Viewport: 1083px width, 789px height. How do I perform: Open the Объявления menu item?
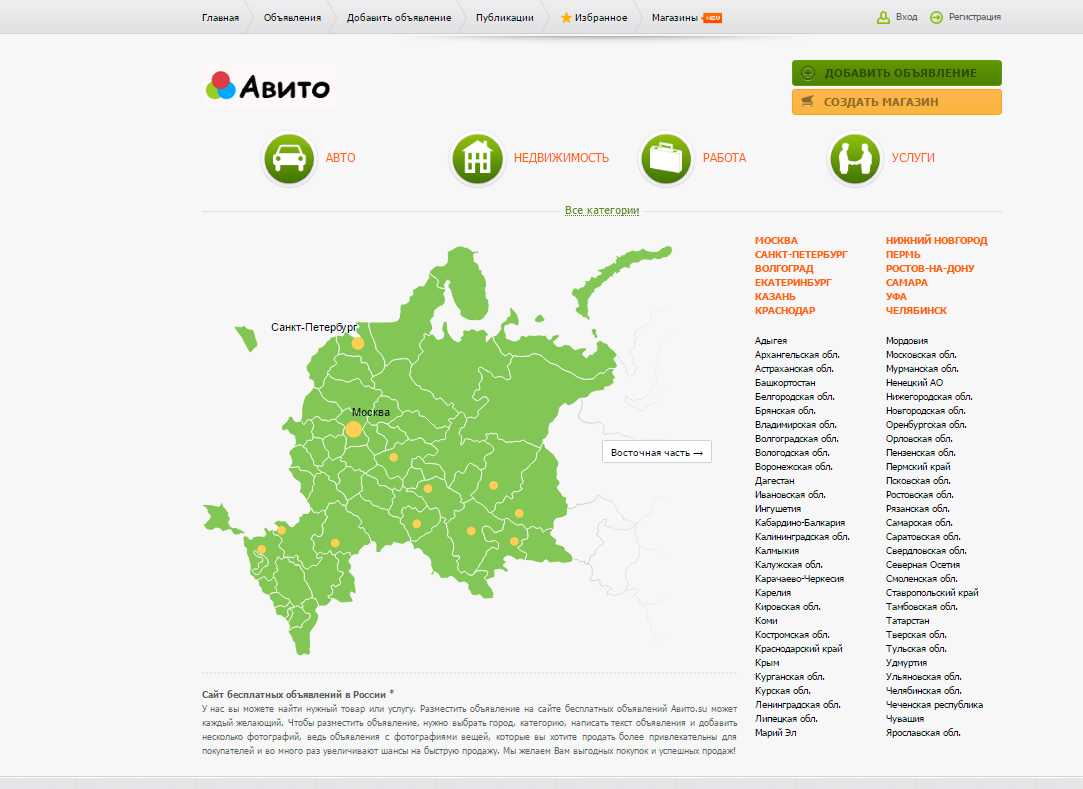[292, 17]
